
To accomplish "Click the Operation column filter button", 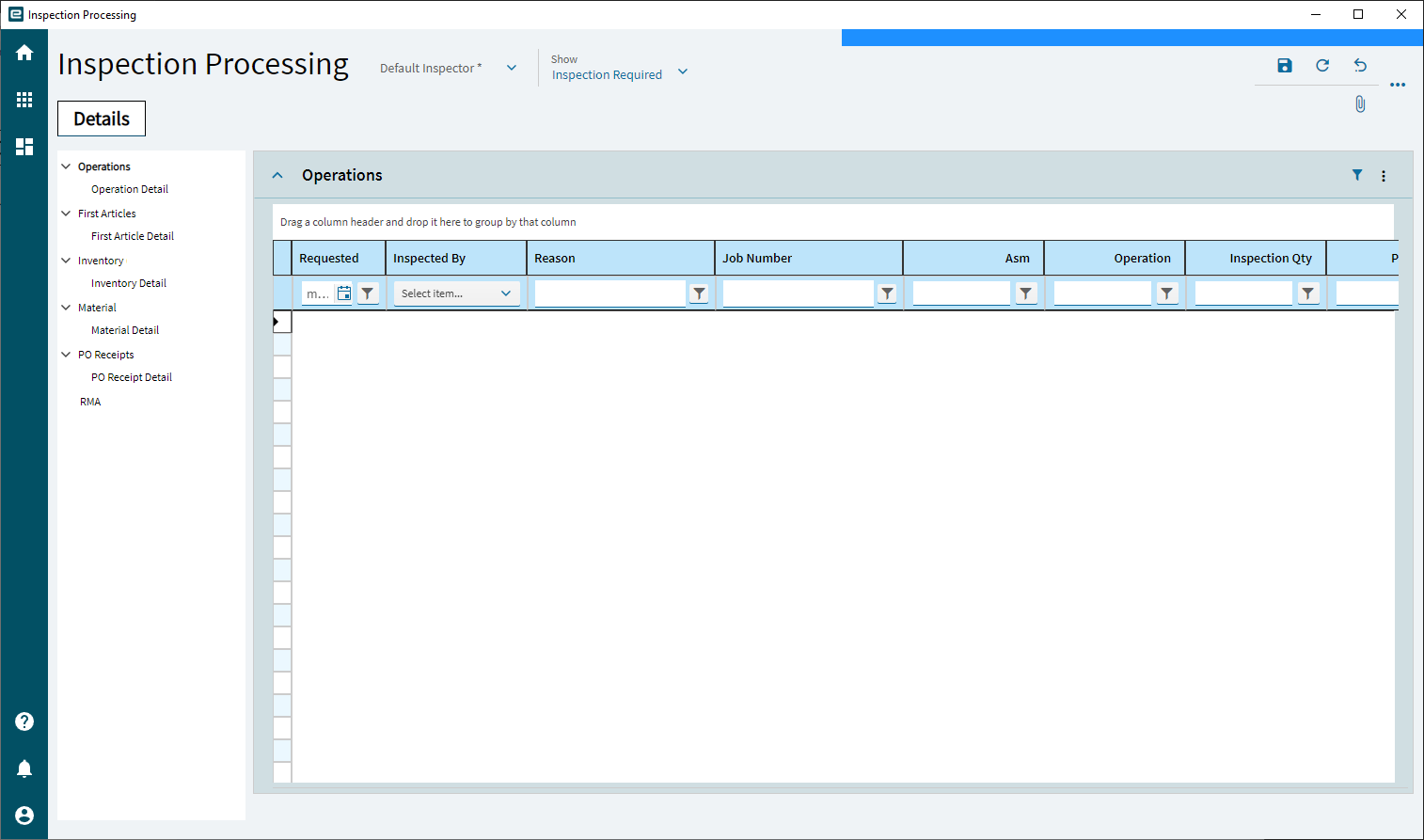I will 1167,293.
